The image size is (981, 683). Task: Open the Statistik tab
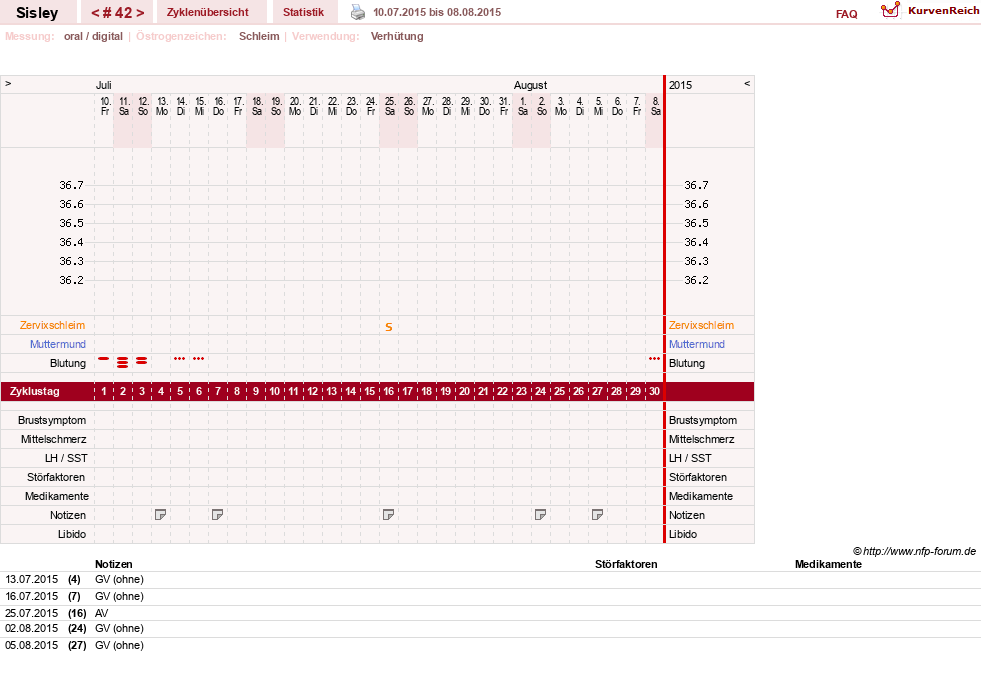[x=303, y=13]
